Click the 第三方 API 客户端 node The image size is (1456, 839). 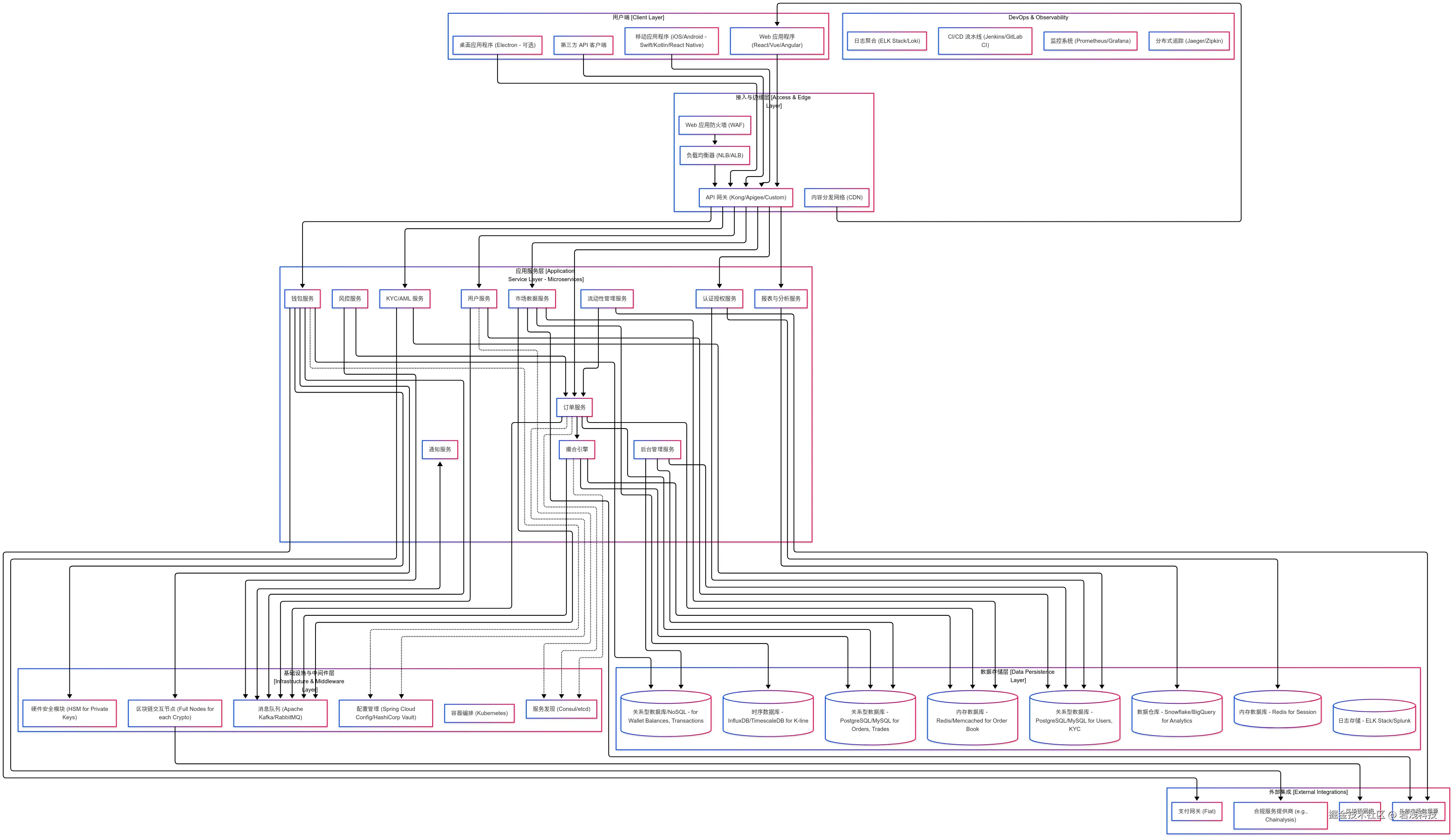click(x=583, y=45)
